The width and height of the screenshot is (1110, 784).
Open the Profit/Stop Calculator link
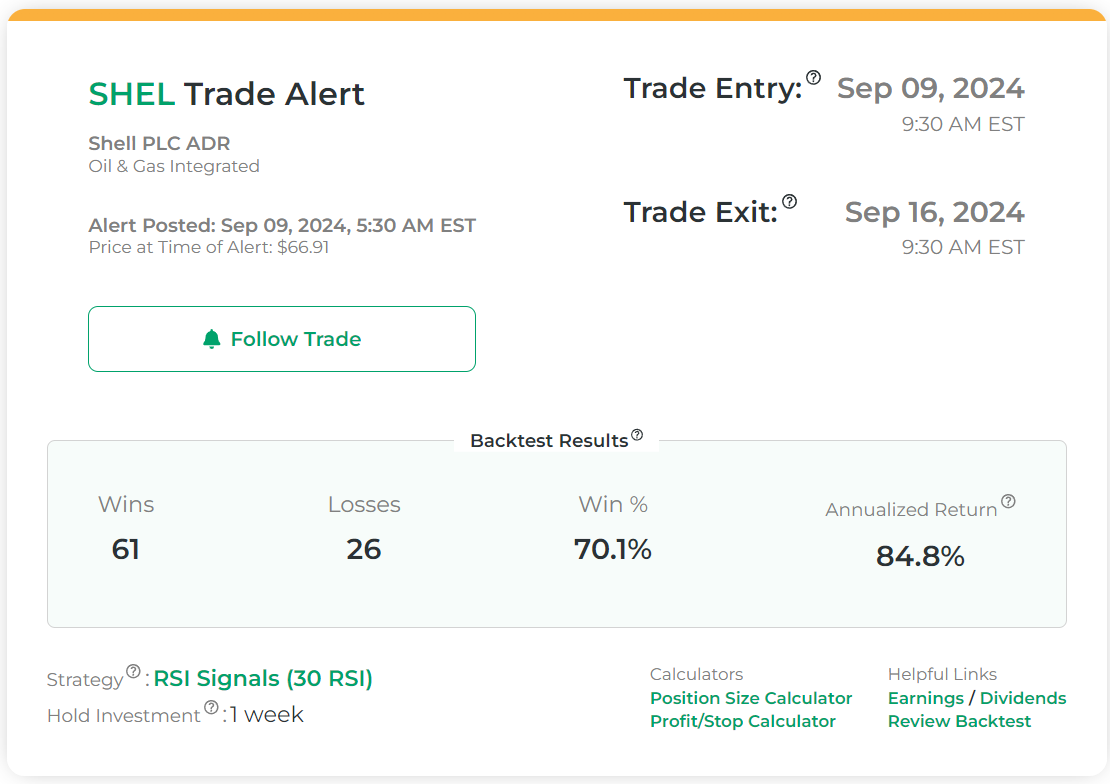click(x=742, y=721)
